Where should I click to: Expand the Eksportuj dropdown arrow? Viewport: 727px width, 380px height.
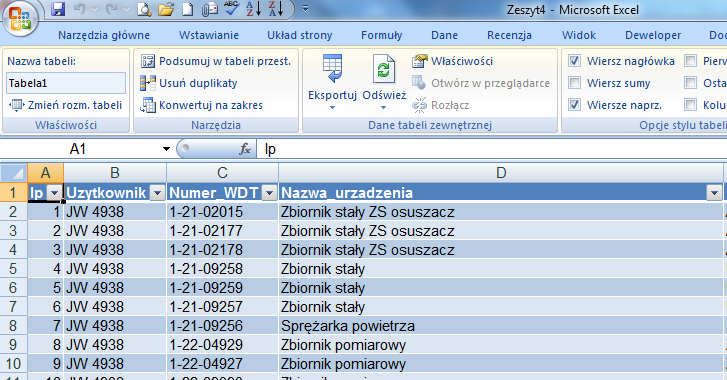332,108
